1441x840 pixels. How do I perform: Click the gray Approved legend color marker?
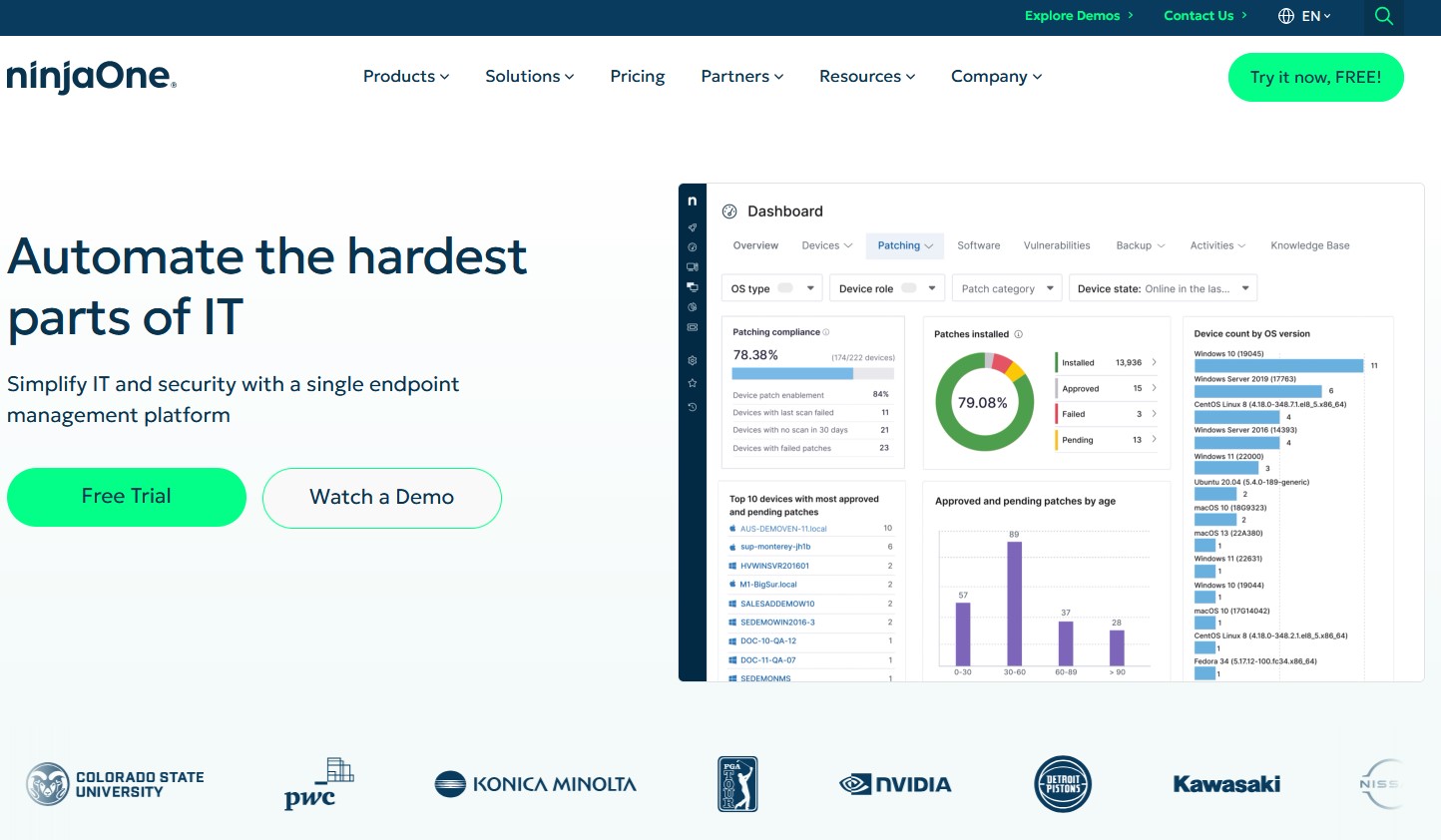[1056, 388]
